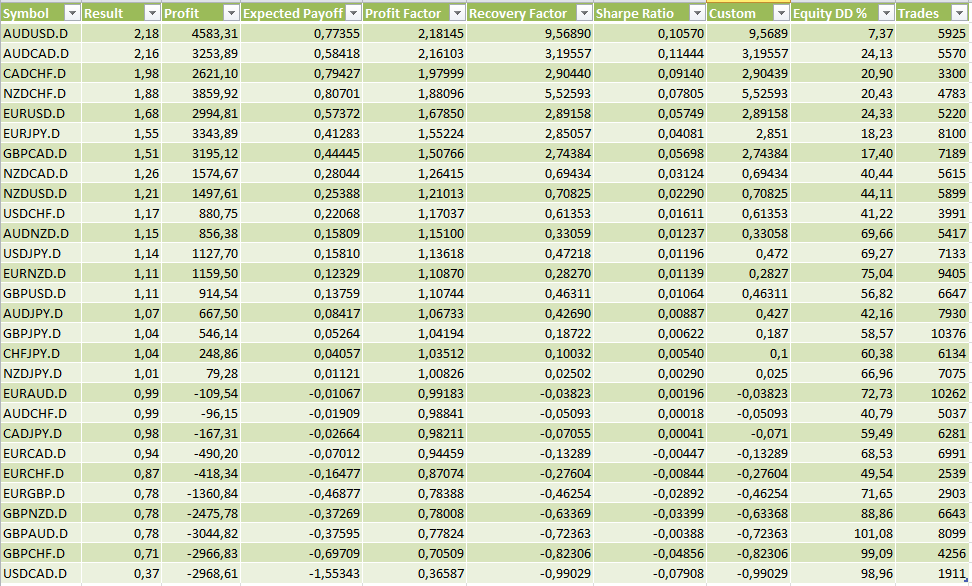The height and width of the screenshot is (586, 972).
Task: Select the CHFJPY.D symbol cell
Action: 41,353
